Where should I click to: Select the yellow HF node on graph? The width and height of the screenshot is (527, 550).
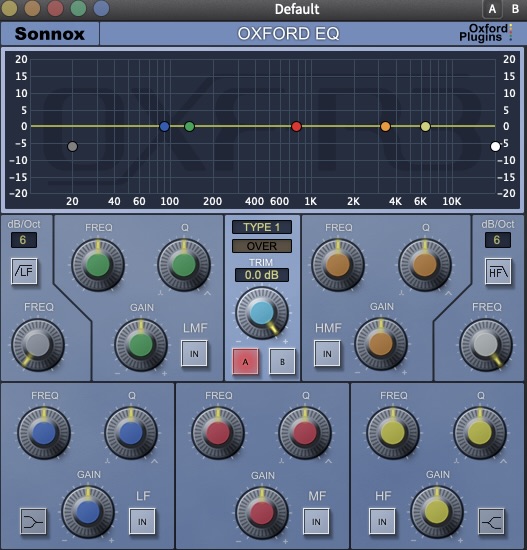click(x=425, y=126)
